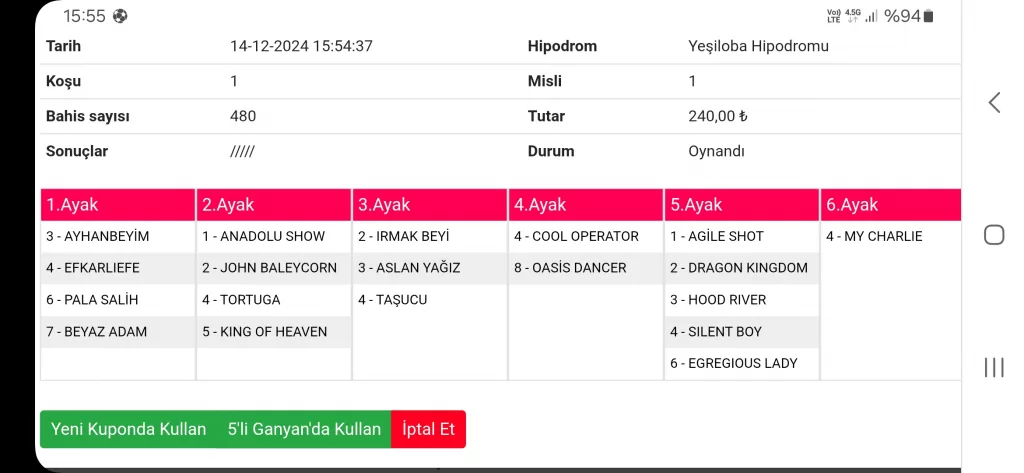
Task: Tap the Android back arrow icon
Action: [994, 102]
